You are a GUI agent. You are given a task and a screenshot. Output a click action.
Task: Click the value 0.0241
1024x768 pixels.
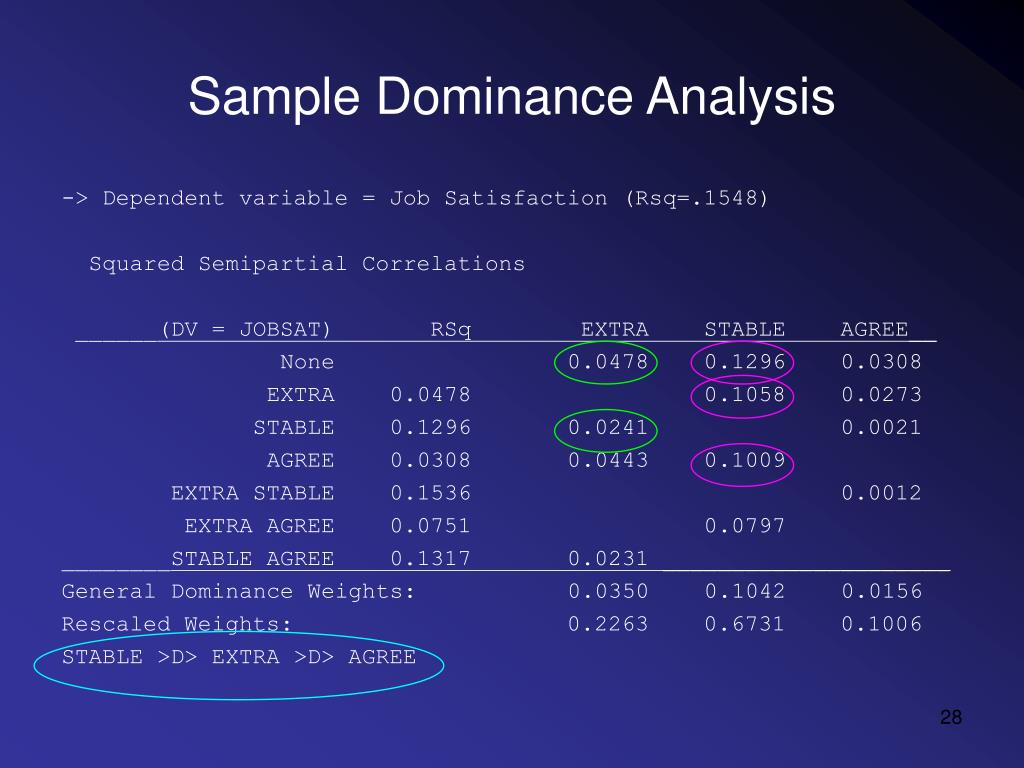coord(608,427)
